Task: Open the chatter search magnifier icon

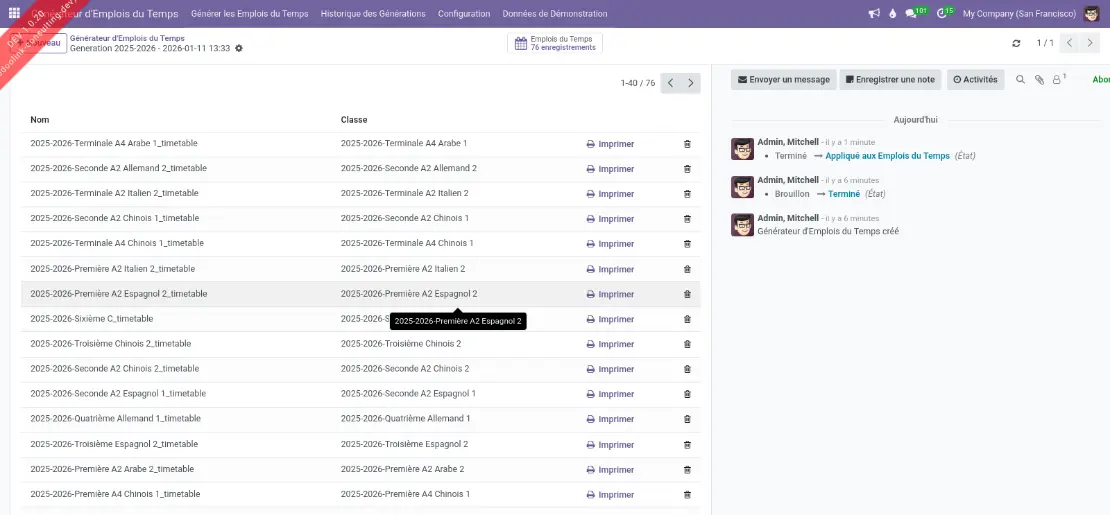Action: click(x=1021, y=80)
